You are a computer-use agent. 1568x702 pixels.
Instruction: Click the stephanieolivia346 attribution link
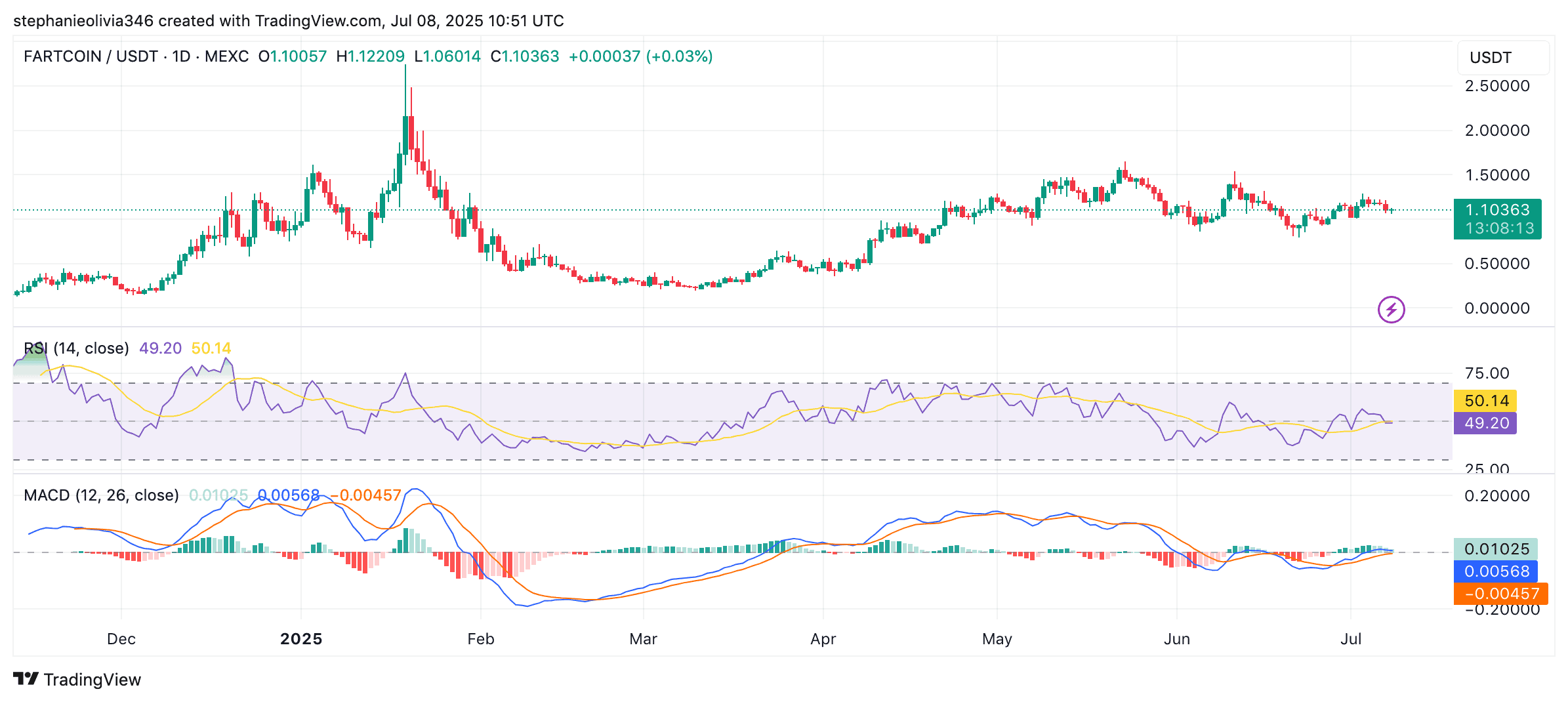(84, 20)
